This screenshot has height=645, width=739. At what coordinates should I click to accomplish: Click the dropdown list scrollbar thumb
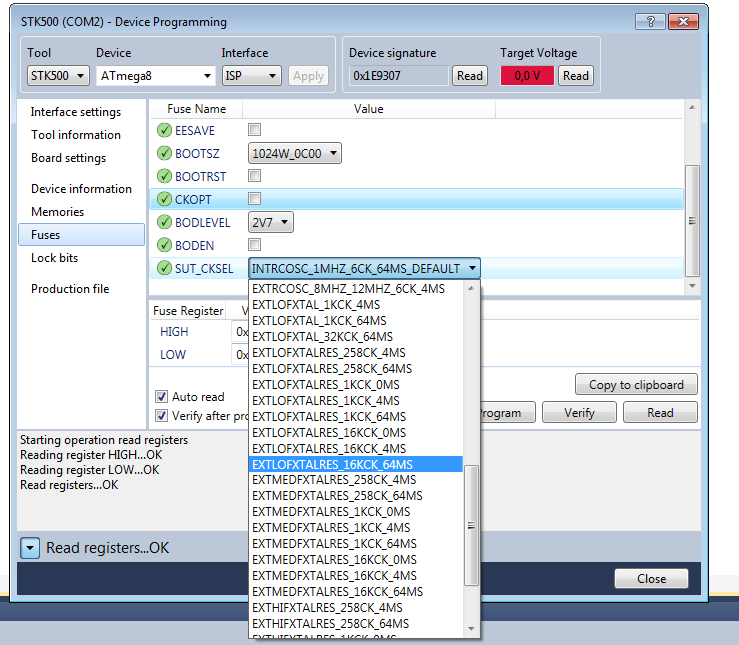coord(471,525)
